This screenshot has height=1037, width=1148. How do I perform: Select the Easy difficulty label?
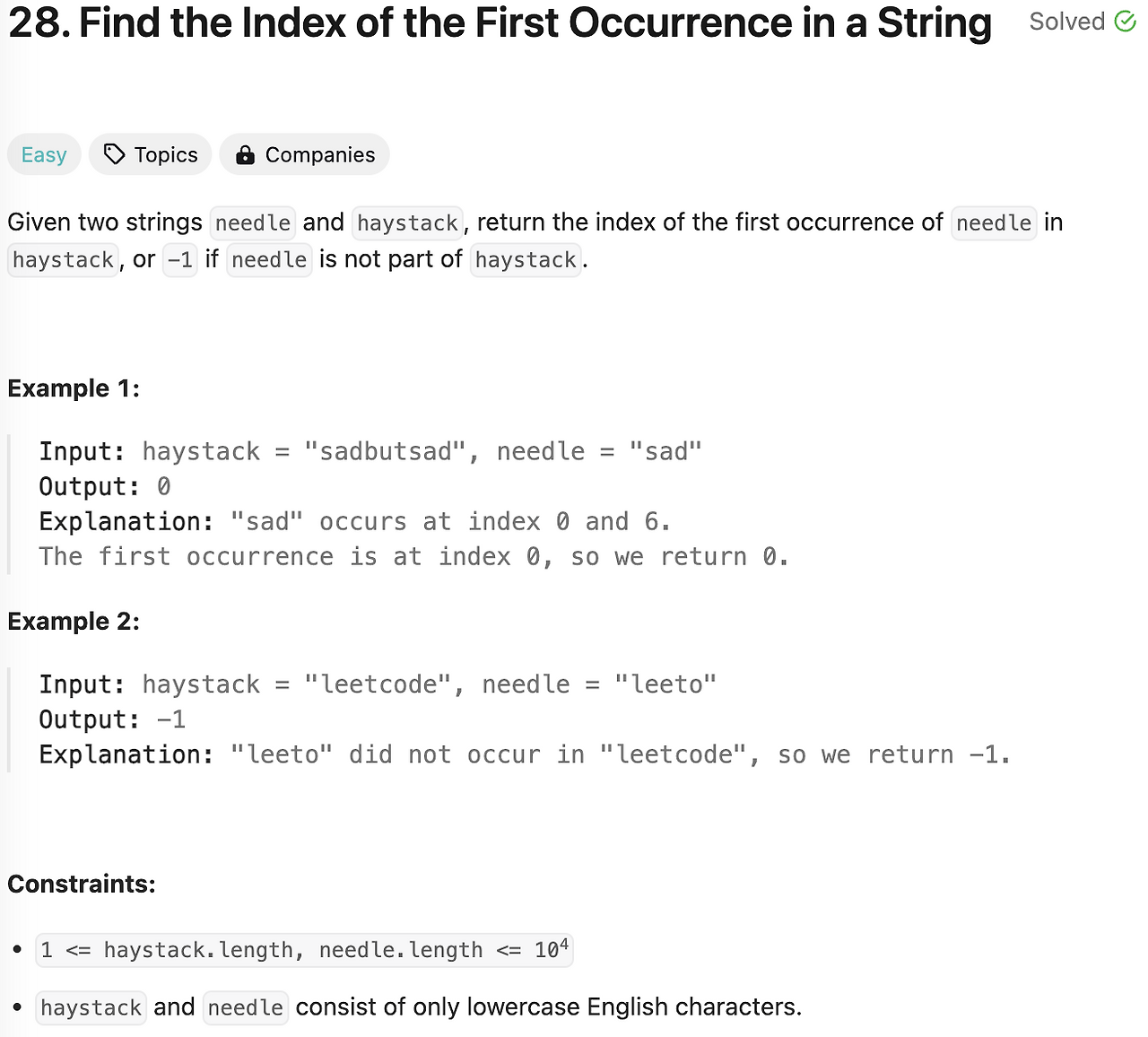pos(43,154)
